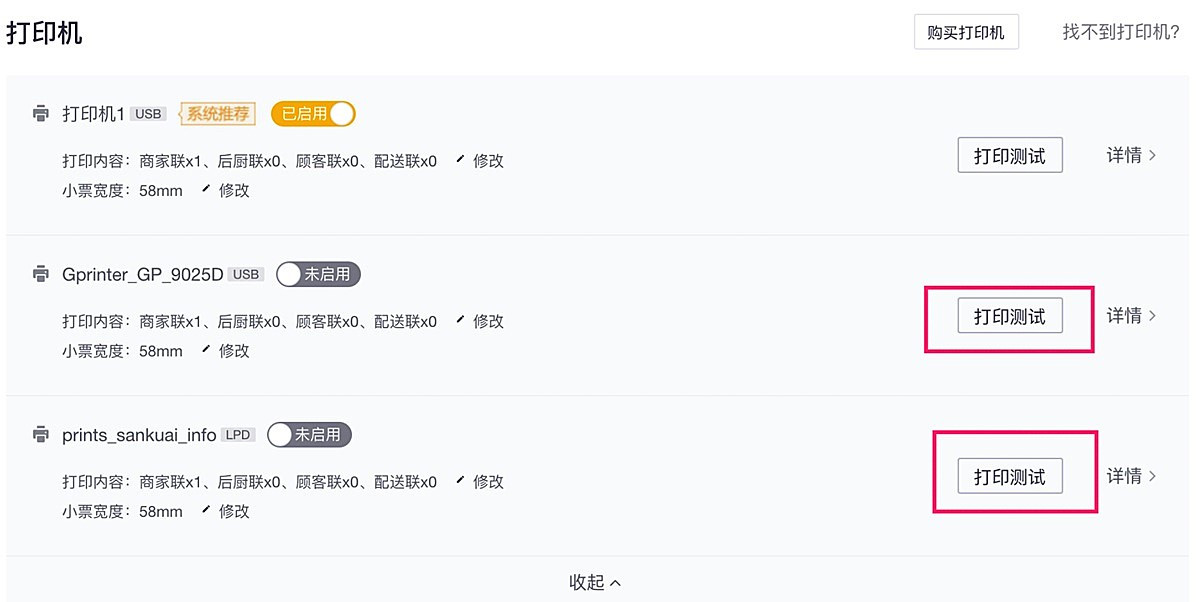Click the printer icon beside 打印机1
The width and height of the screenshot is (1200, 602).
(x=41, y=114)
